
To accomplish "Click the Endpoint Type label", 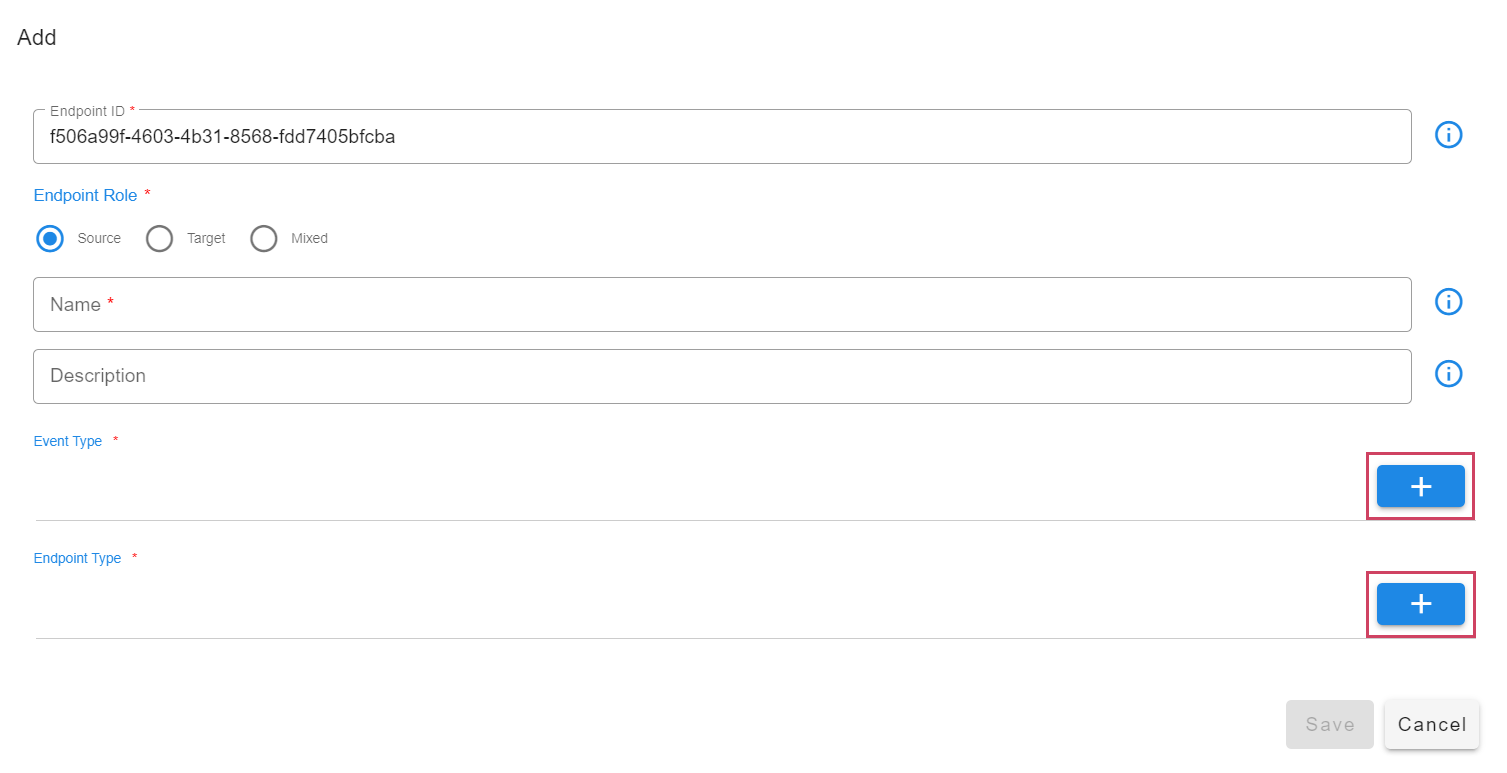I will click(x=77, y=559).
